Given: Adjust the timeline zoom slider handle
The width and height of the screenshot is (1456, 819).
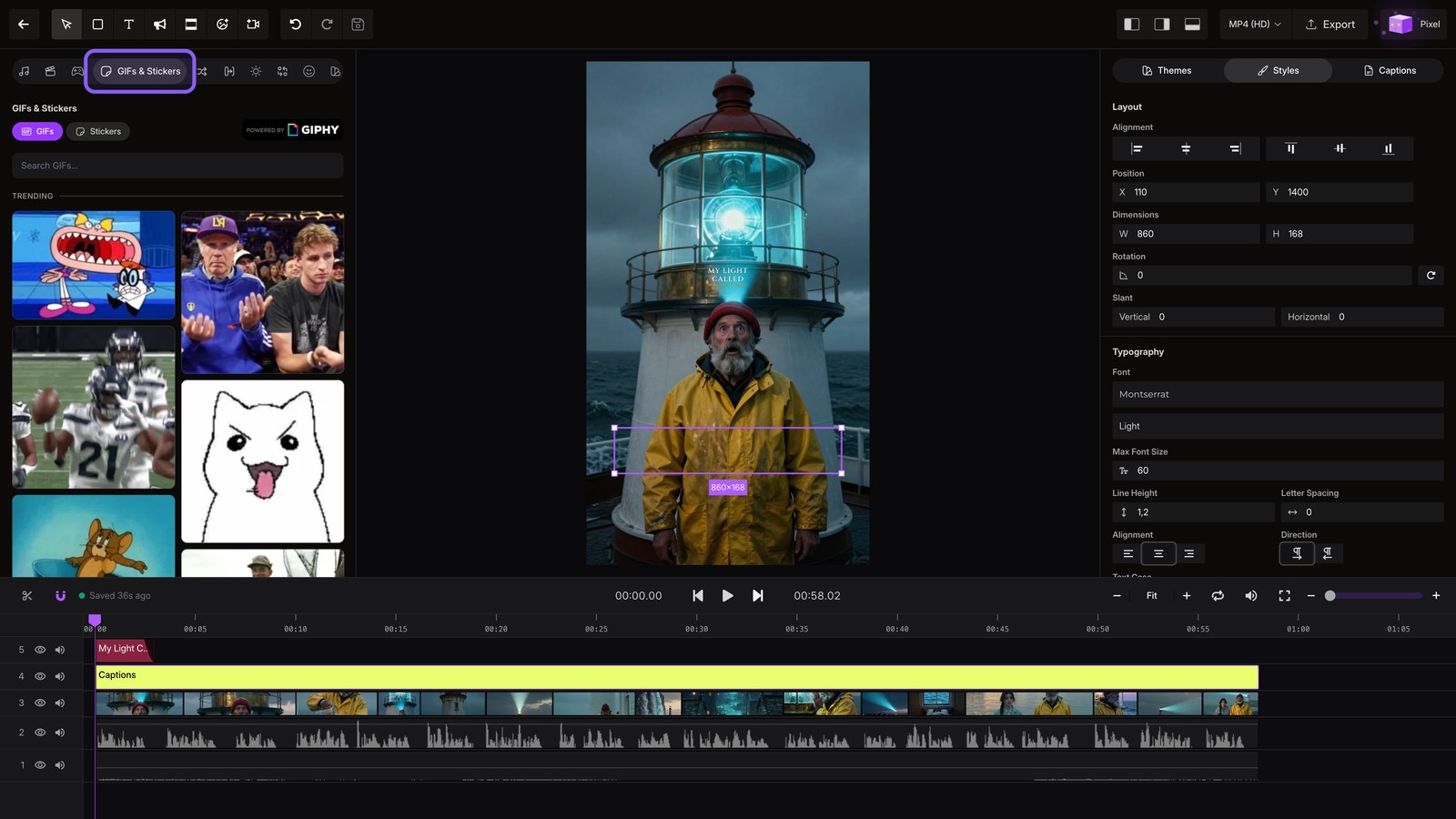Looking at the screenshot, I should click(1330, 596).
